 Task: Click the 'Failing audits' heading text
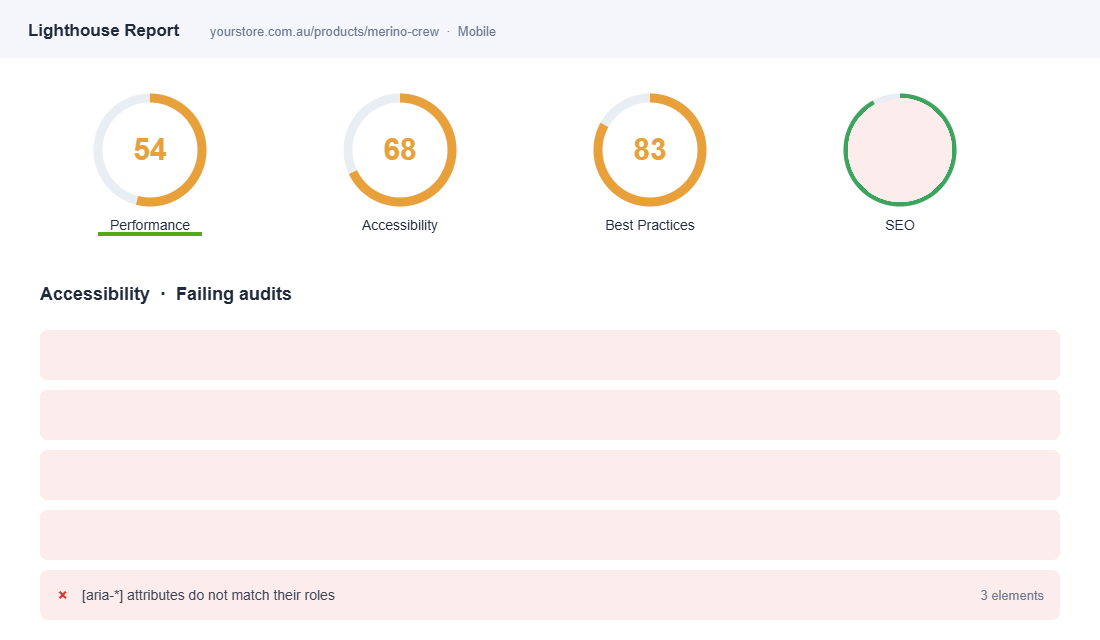[x=234, y=294]
